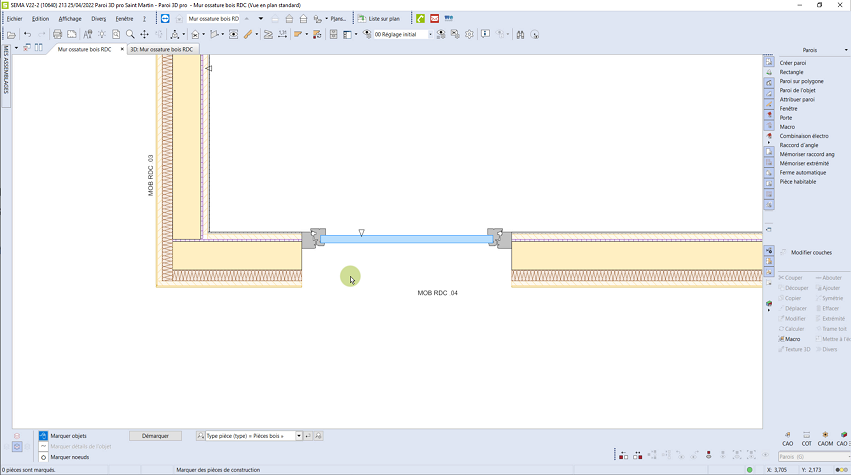Image resolution: width=851 pixels, height=475 pixels.
Task: Open the folder icon in the toolbar
Action: pyautogui.click(x=10, y=34)
